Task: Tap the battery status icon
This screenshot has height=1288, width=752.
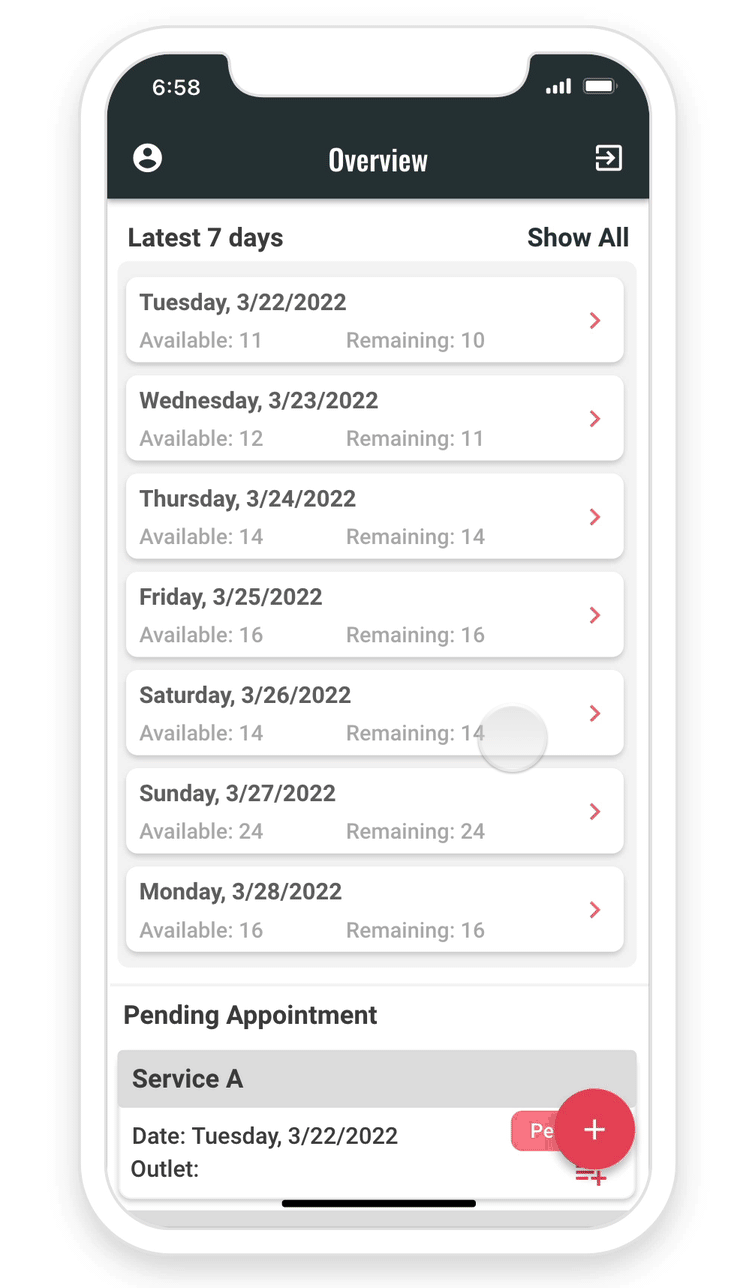Action: [x=600, y=87]
